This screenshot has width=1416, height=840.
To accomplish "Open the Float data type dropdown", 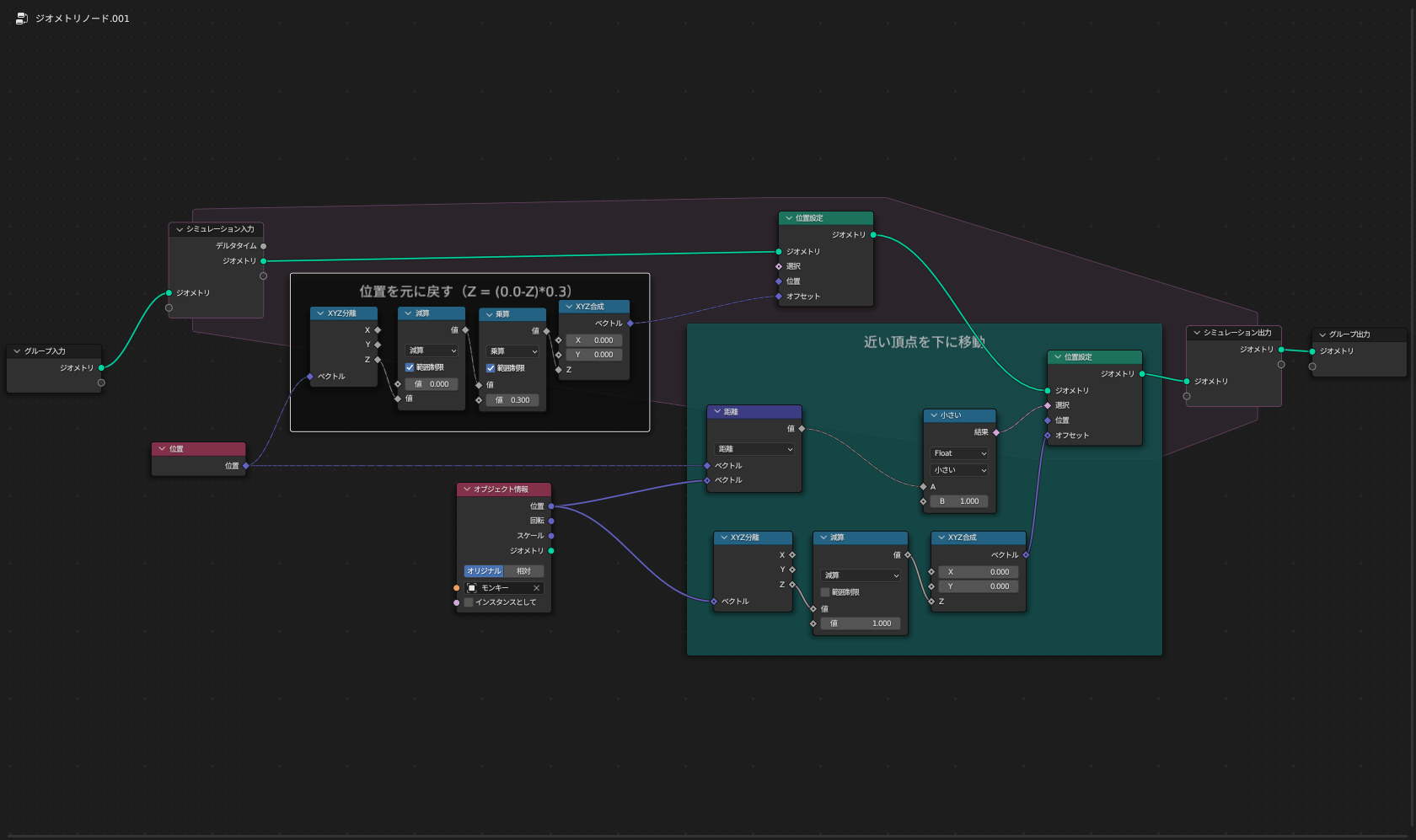I will coord(959,453).
